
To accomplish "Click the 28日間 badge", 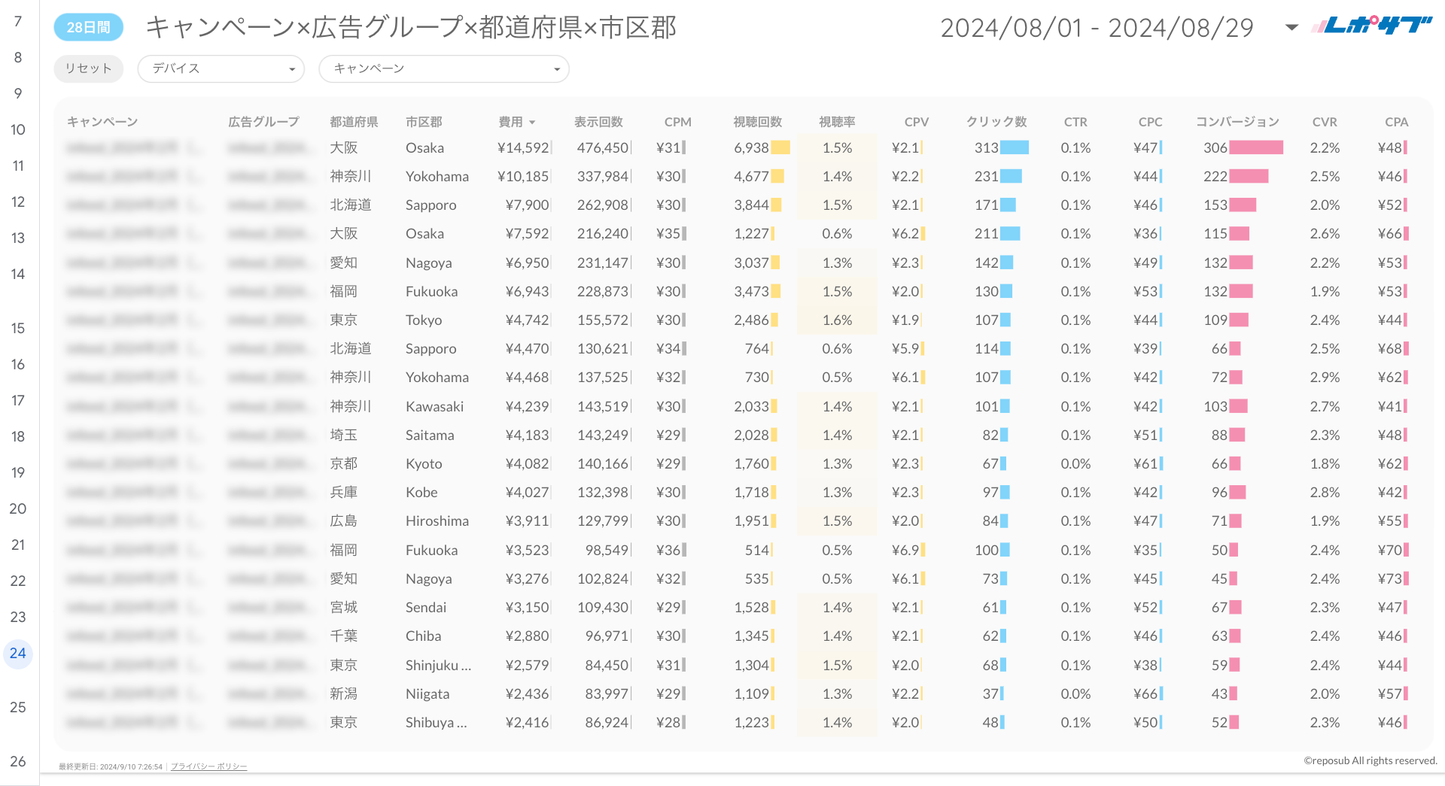I will click(x=88, y=28).
